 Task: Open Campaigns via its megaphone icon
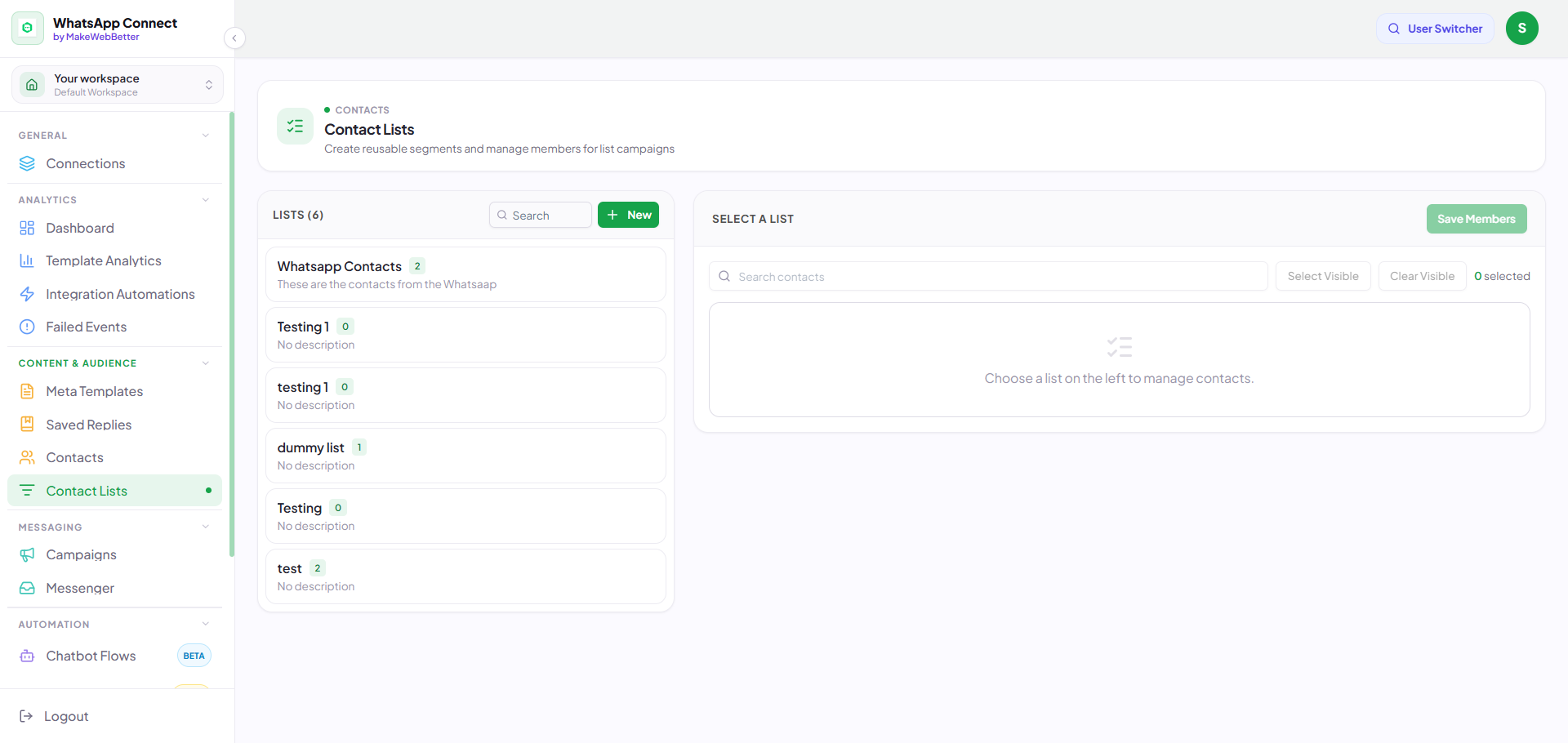(27, 554)
